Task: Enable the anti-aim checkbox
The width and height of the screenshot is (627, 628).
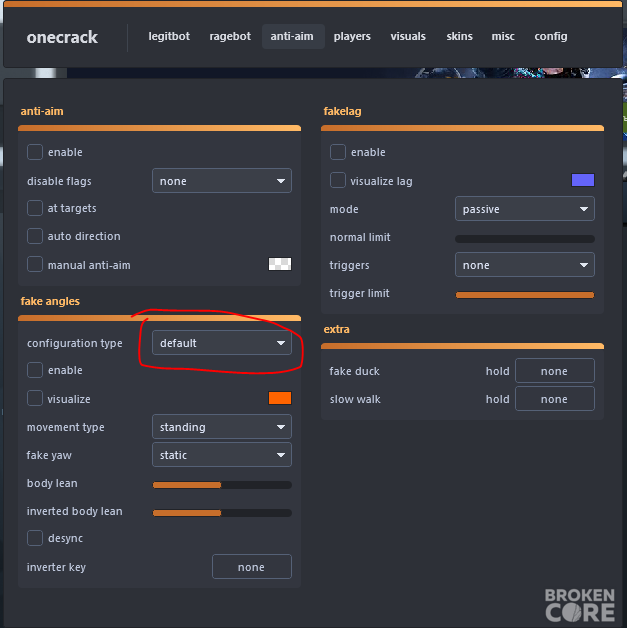Action: tap(35, 152)
